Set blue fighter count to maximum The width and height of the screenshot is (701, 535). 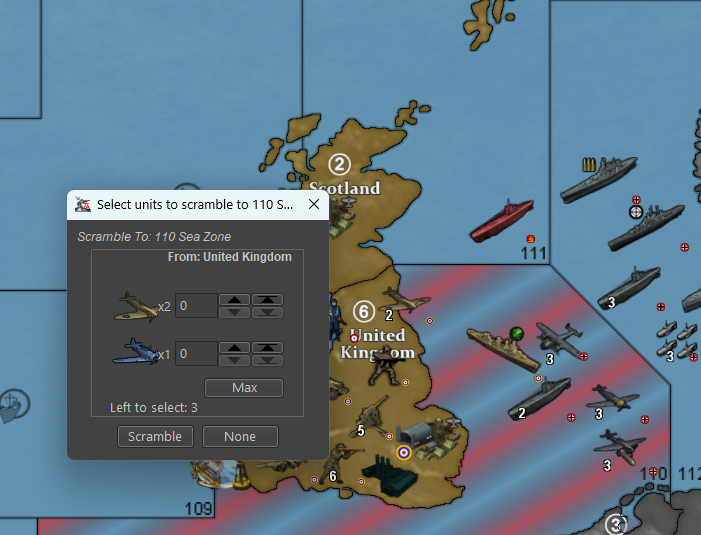click(x=267, y=347)
